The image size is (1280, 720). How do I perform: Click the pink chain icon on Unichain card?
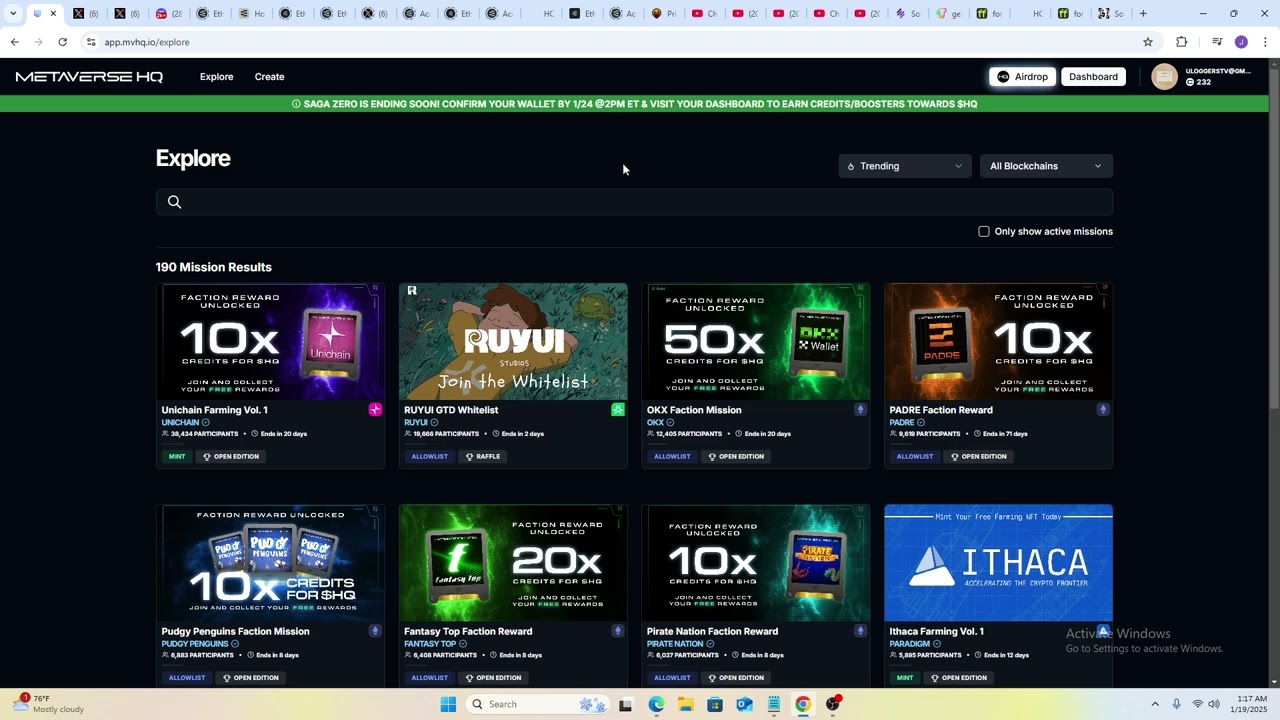(375, 409)
